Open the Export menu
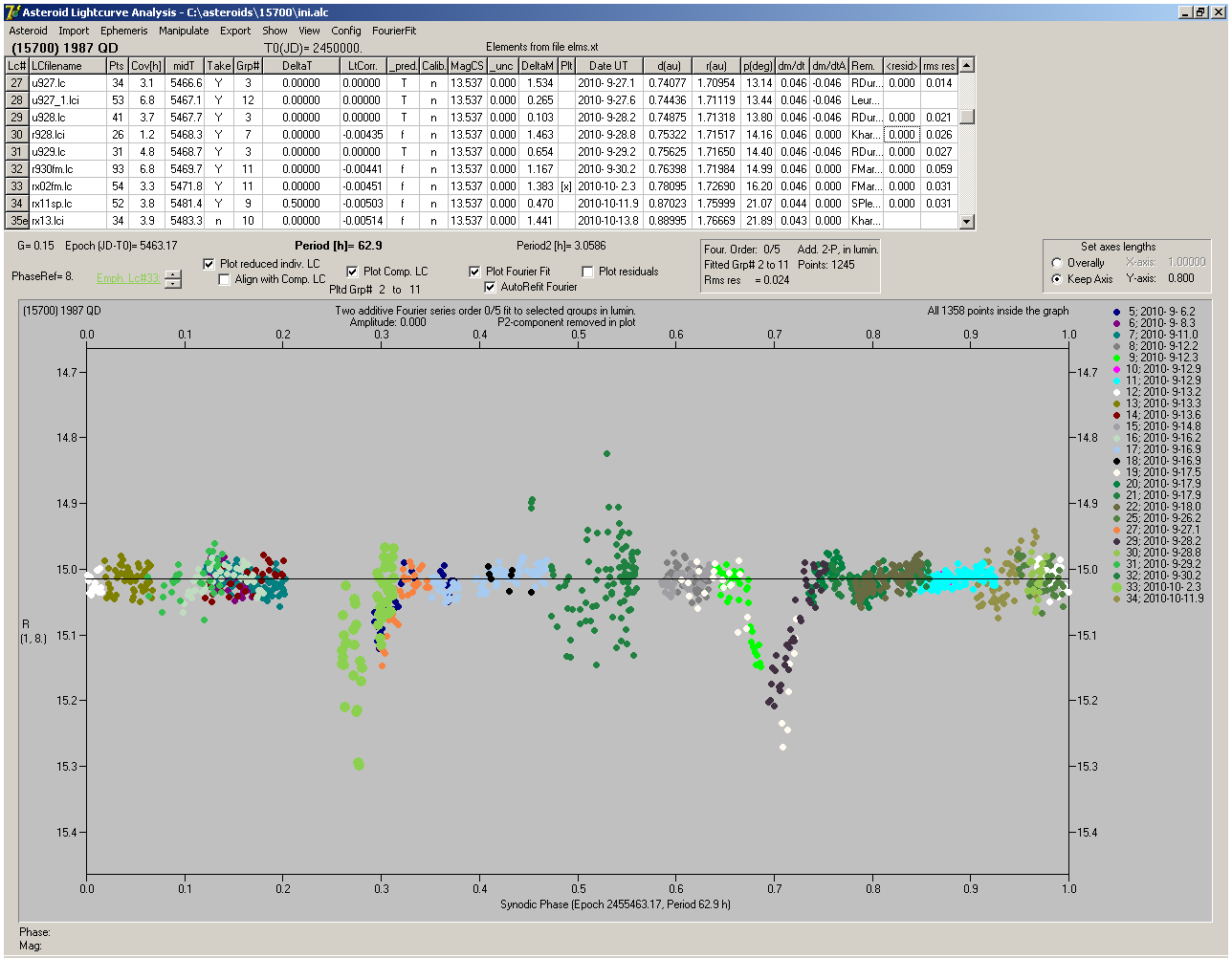Screen dimensions: 1232x958 click(235, 31)
